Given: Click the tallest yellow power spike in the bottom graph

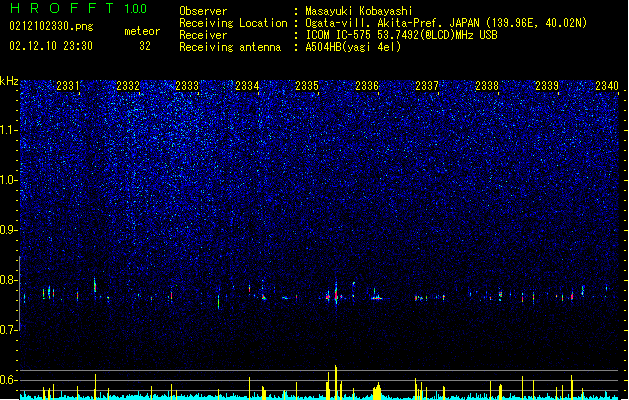Looking at the screenshot, I should click(x=336, y=382).
